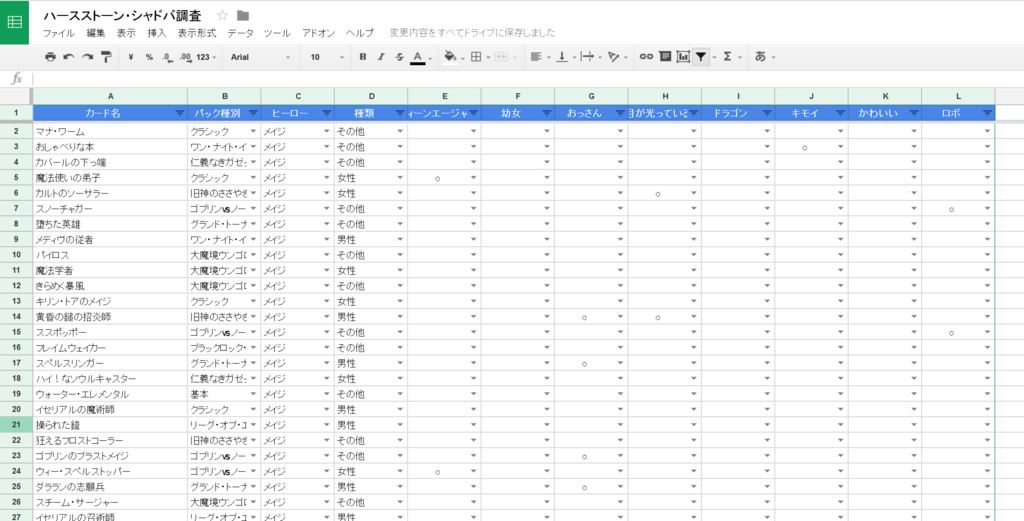
Task: Click the formula bar input
Action: pyautogui.click(x=526, y=78)
